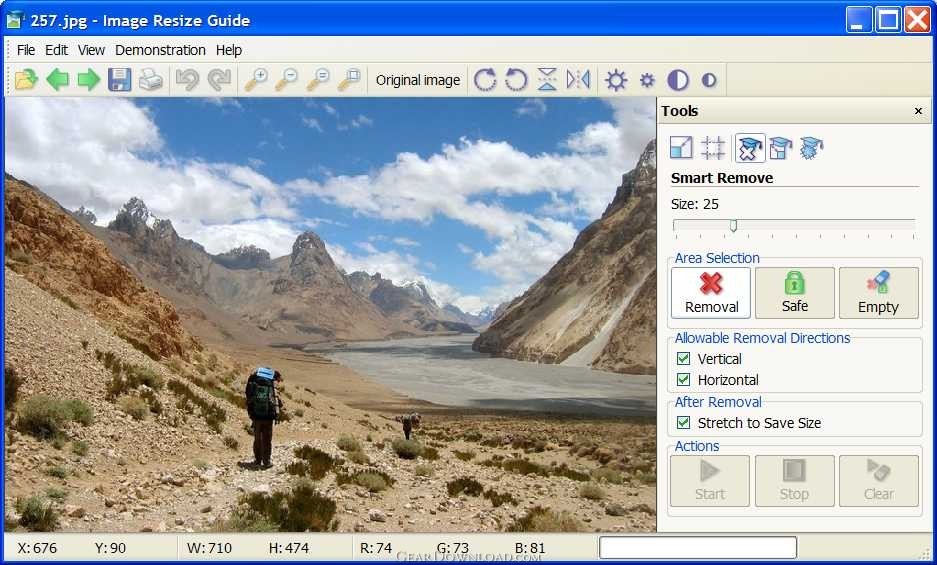
Task: Click the hiker with blue backpack in image
Action: coord(263,417)
